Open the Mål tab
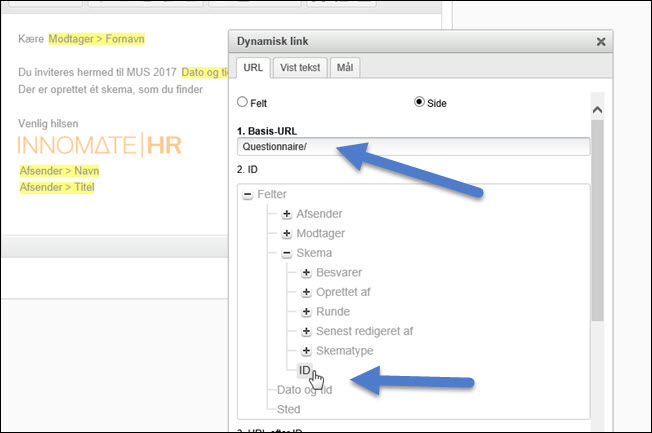Screen dimensions: 652x433 point(344,68)
